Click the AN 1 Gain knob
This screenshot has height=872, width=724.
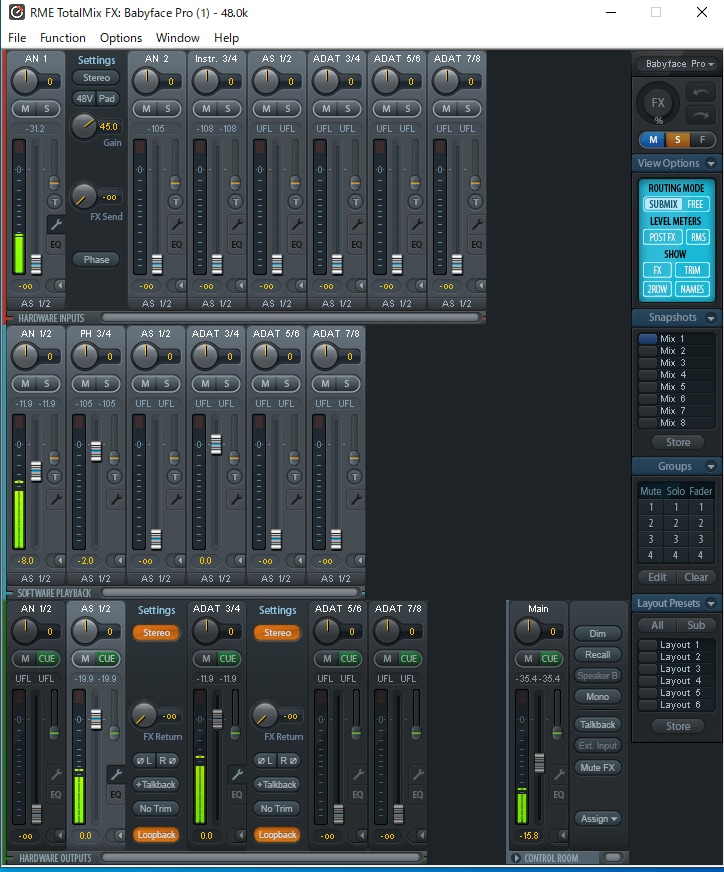click(x=83, y=126)
